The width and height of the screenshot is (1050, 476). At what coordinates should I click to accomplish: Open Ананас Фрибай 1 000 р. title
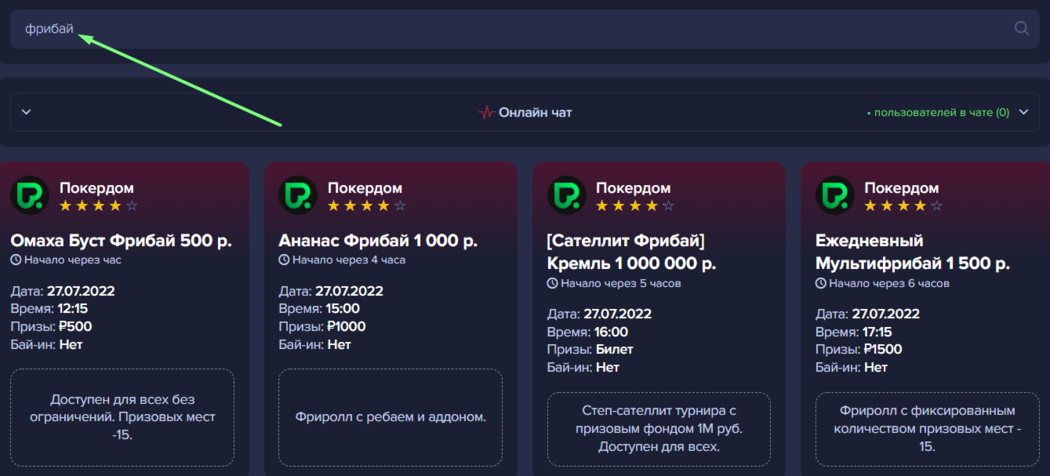coord(378,241)
